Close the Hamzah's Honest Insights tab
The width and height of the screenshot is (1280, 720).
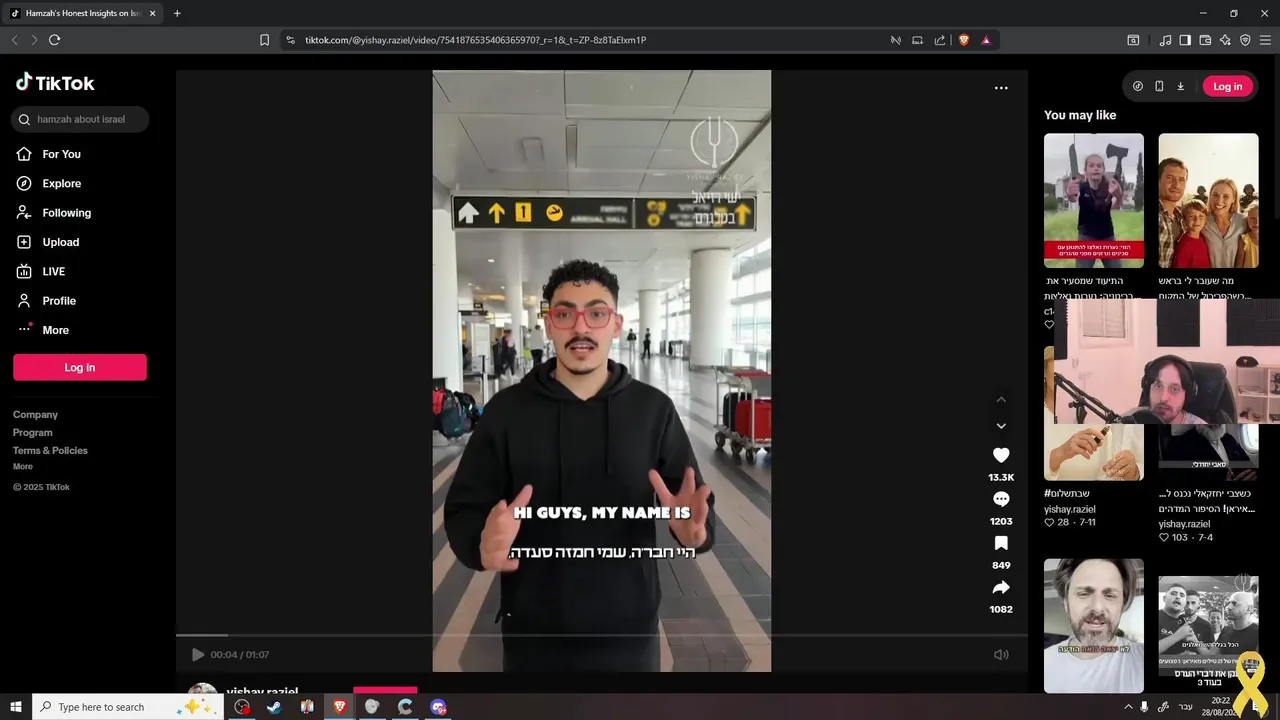[152, 13]
